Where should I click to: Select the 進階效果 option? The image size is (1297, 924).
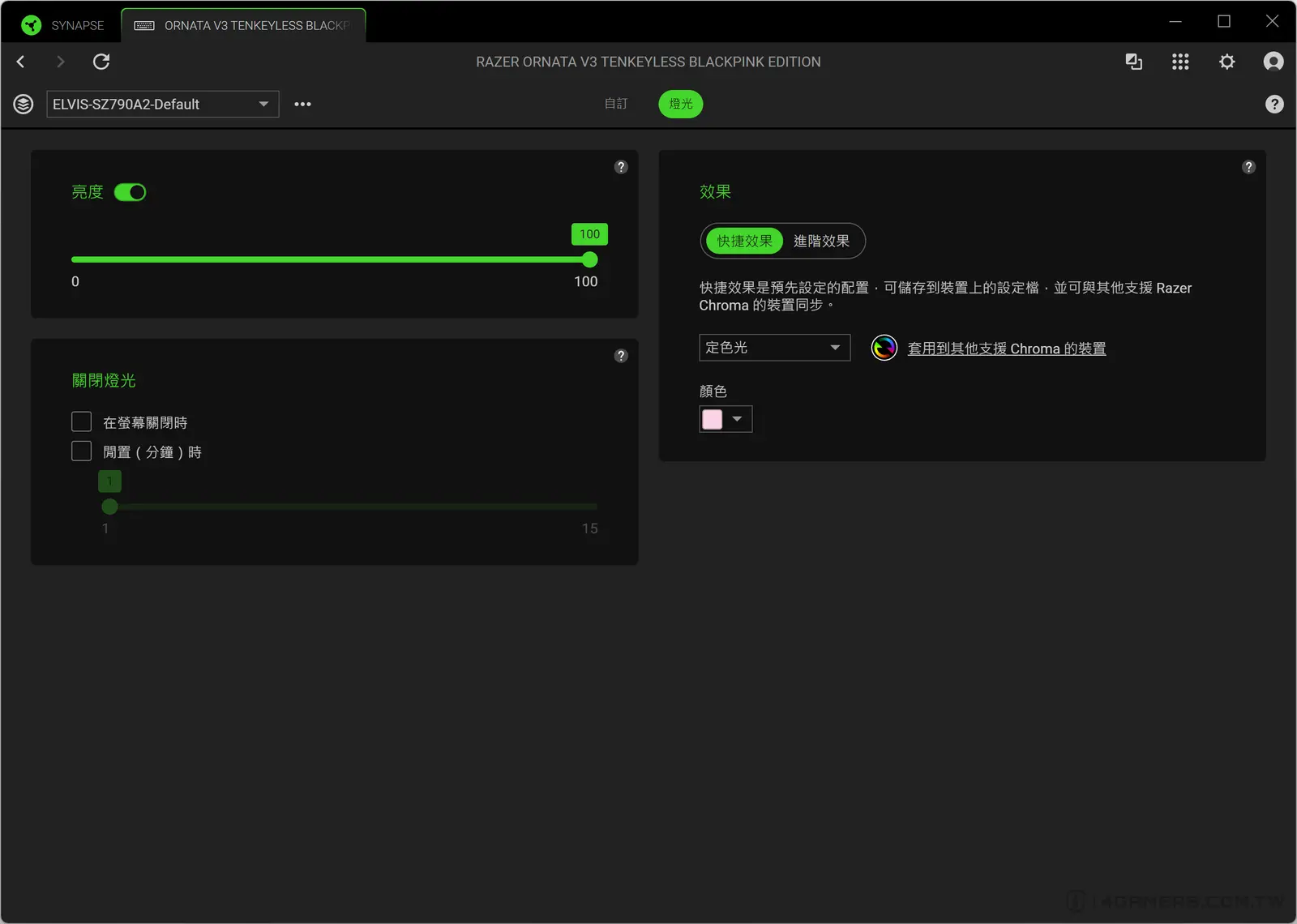pyautogui.click(x=821, y=241)
